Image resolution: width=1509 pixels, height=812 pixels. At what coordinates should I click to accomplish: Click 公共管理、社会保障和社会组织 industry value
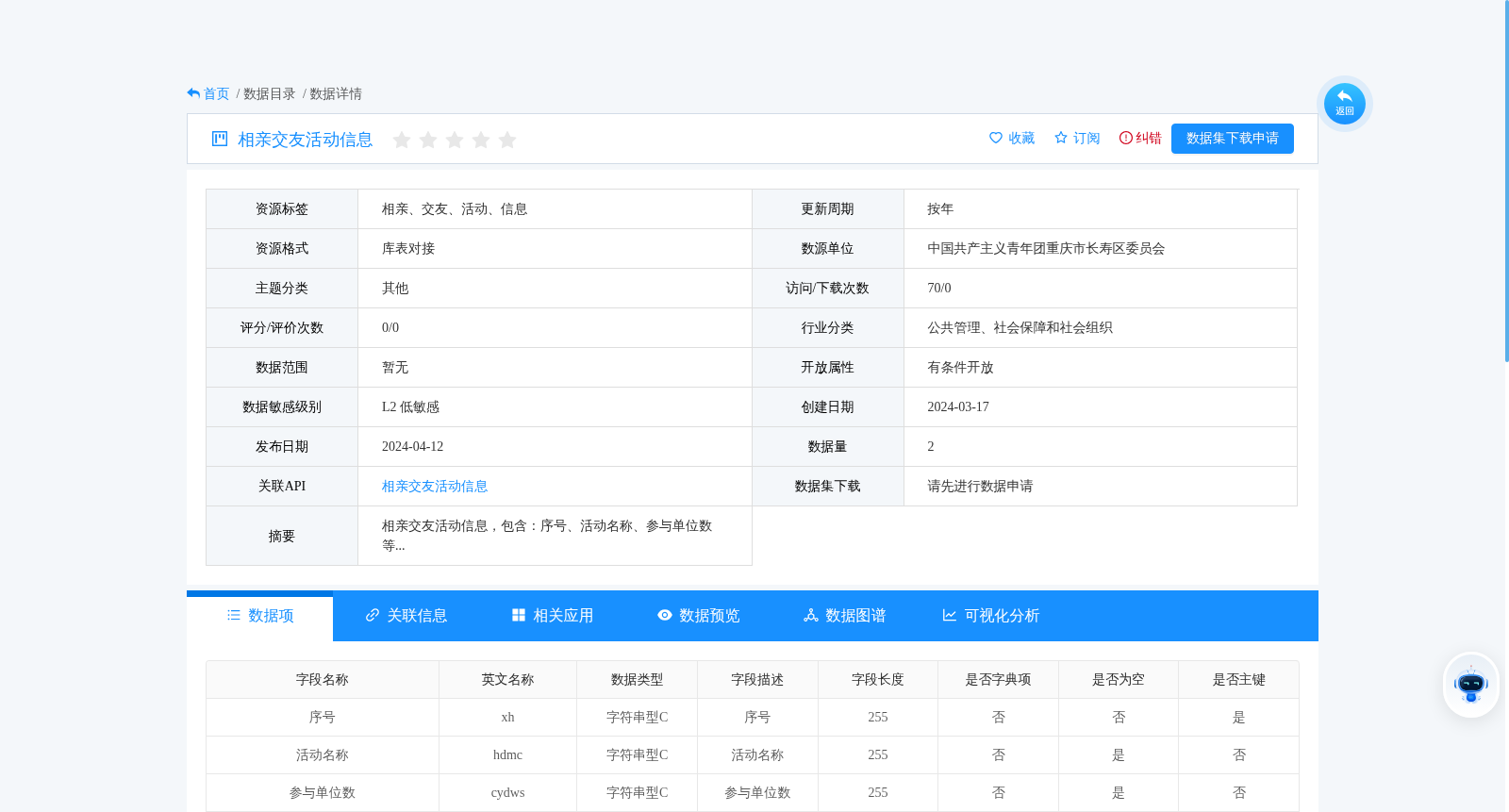(1020, 327)
